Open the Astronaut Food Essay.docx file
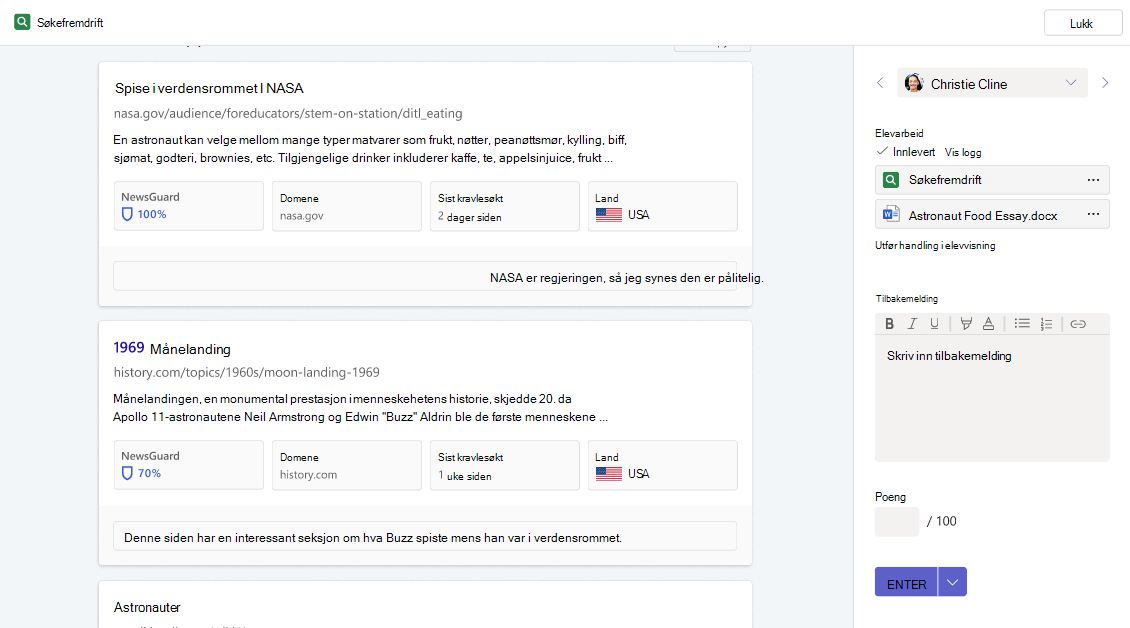The image size is (1130, 628). [992, 215]
